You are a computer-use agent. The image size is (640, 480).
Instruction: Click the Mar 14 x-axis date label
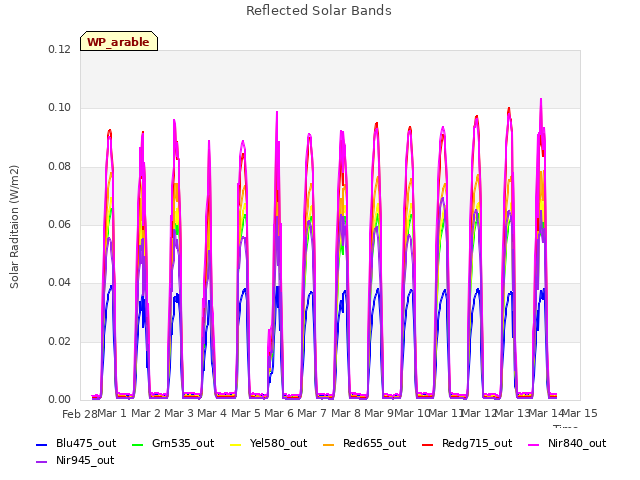[x=546, y=413]
